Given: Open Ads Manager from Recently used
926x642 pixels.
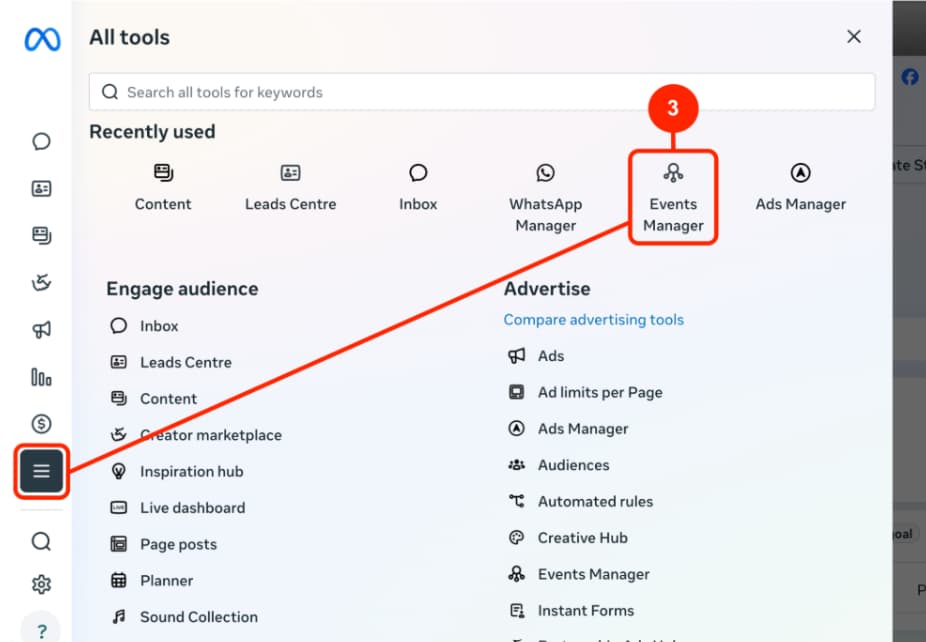Looking at the screenshot, I should [801, 188].
